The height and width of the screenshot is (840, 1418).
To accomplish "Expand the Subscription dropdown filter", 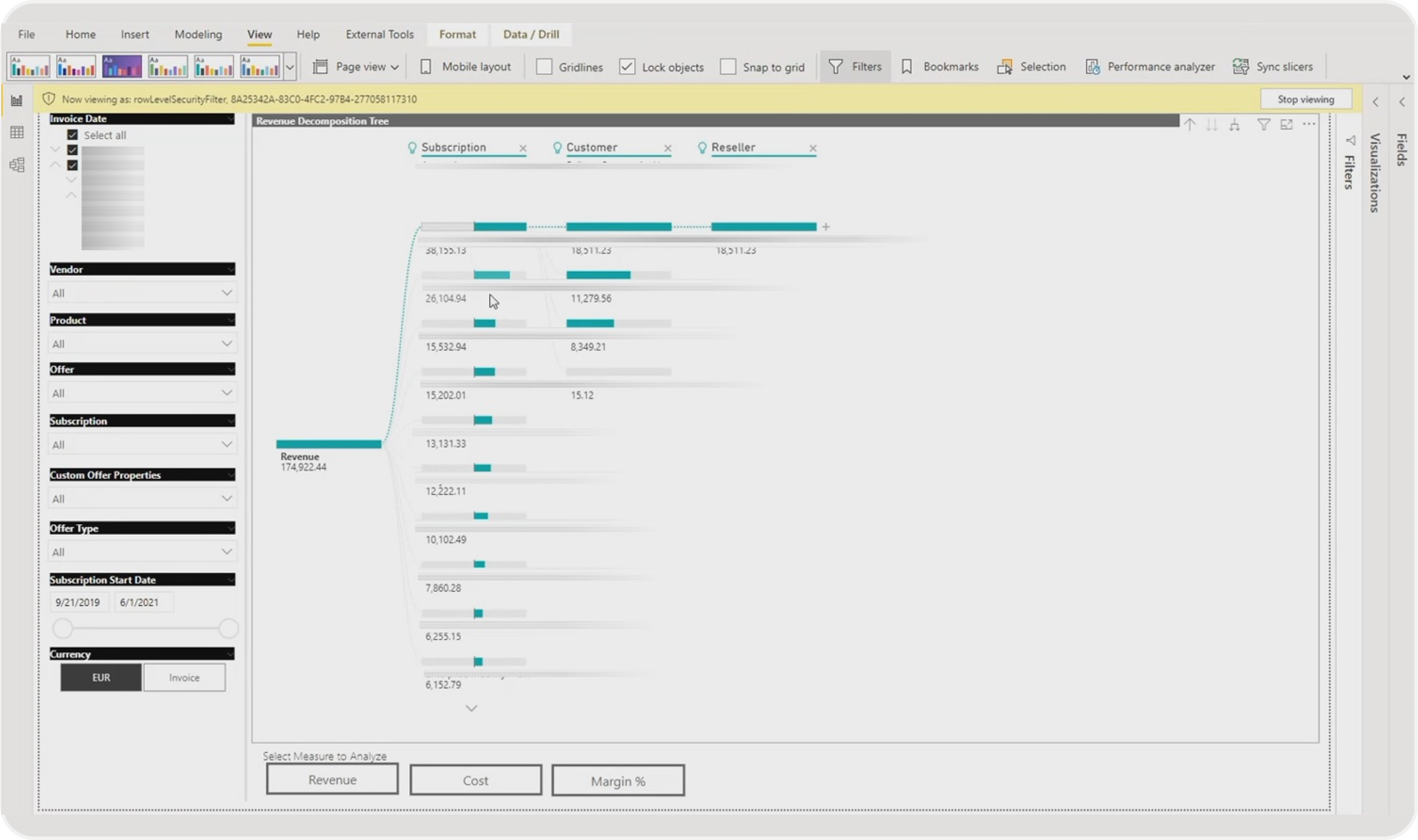I will click(x=226, y=444).
